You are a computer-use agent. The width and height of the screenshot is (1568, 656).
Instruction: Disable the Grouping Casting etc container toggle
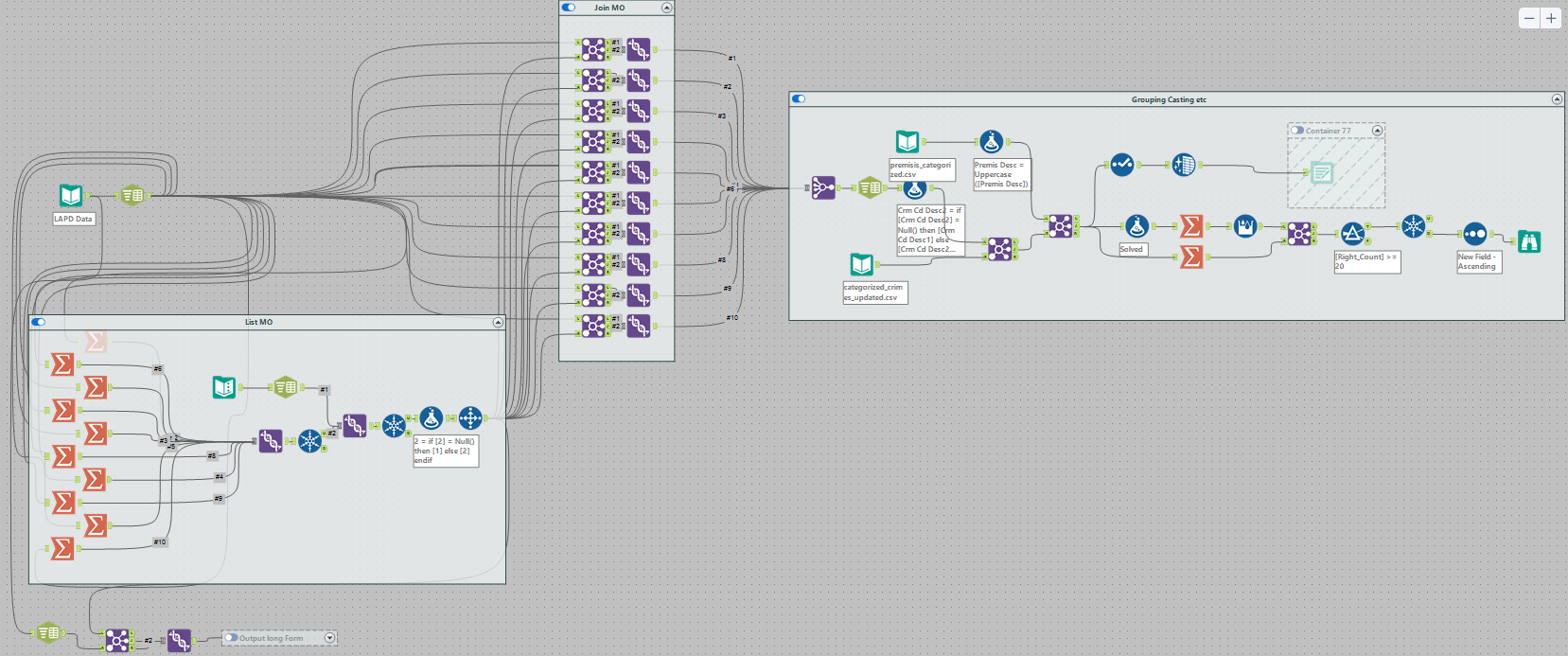point(799,98)
